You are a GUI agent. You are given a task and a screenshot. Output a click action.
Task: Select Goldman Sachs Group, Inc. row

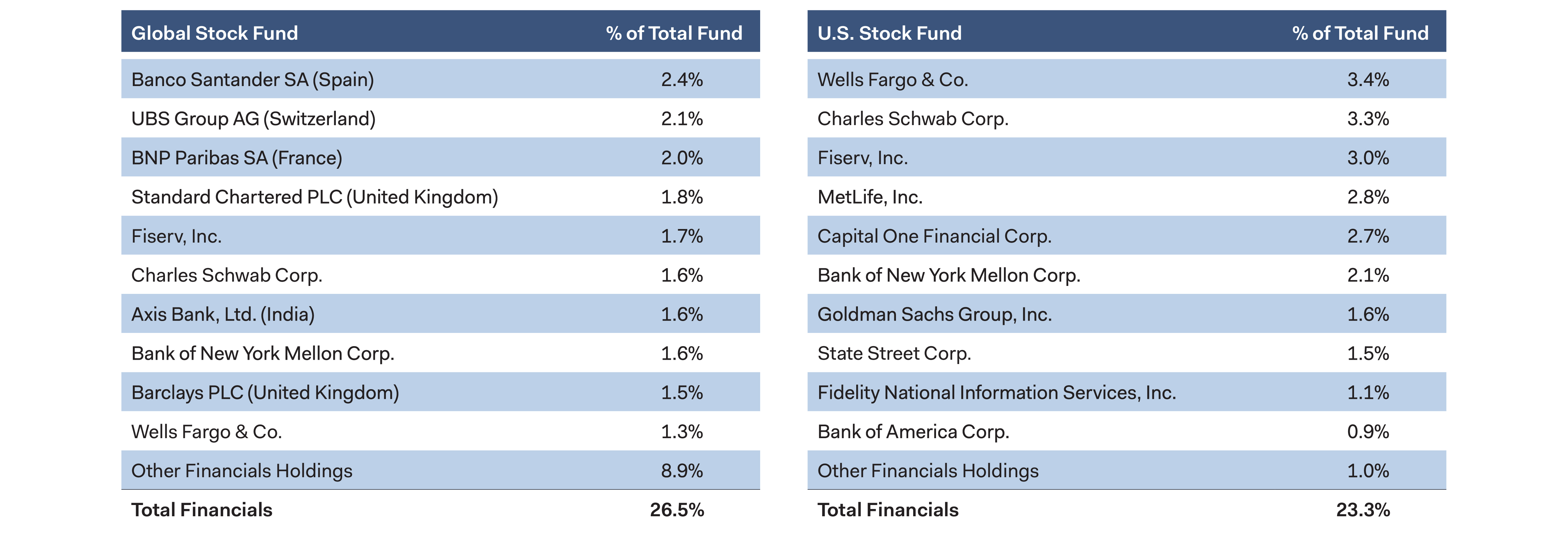pyautogui.click(x=934, y=314)
